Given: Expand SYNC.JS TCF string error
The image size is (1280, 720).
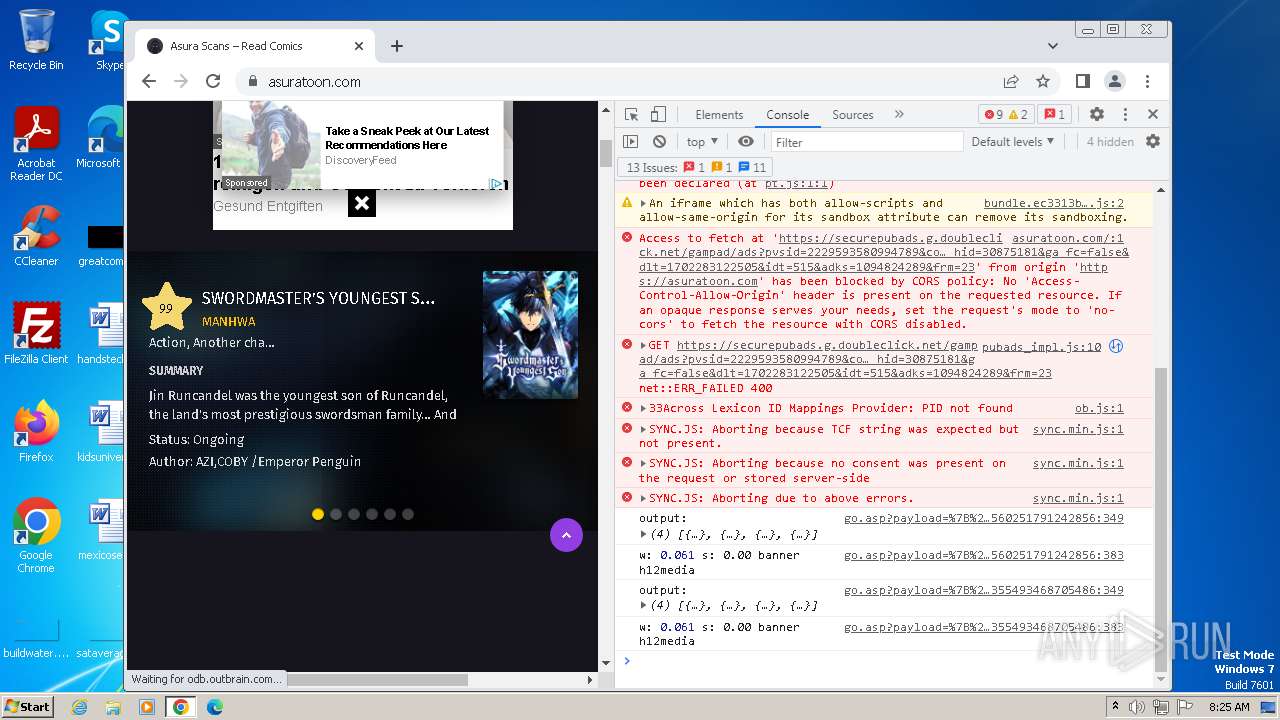Looking at the screenshot, I should coord(643,429).
